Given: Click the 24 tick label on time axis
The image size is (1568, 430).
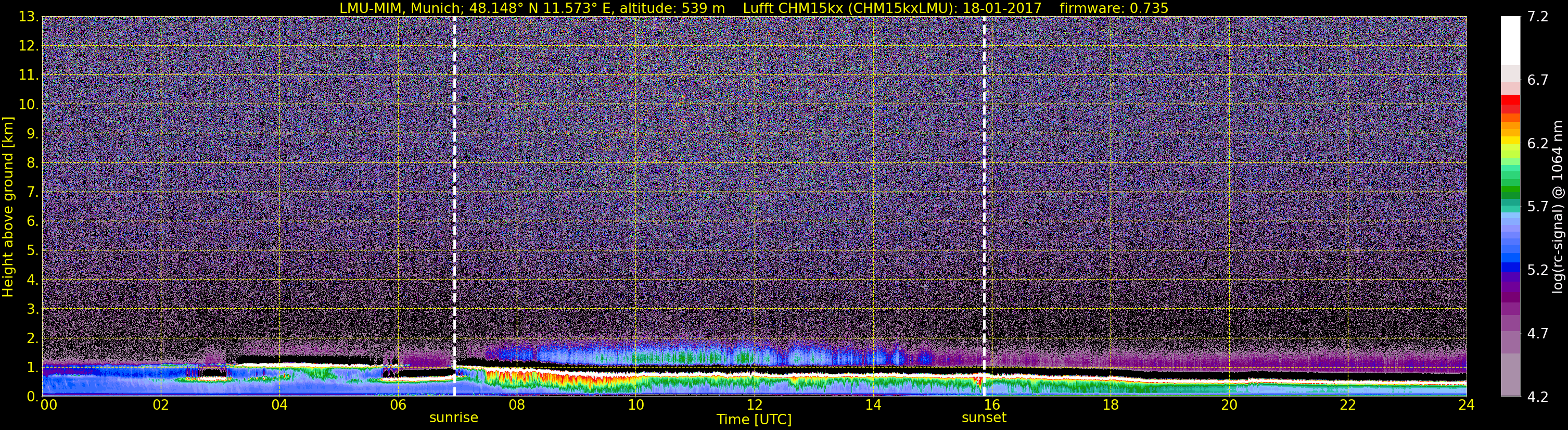Looking at the screenshot, I should tap(1465, 405).
